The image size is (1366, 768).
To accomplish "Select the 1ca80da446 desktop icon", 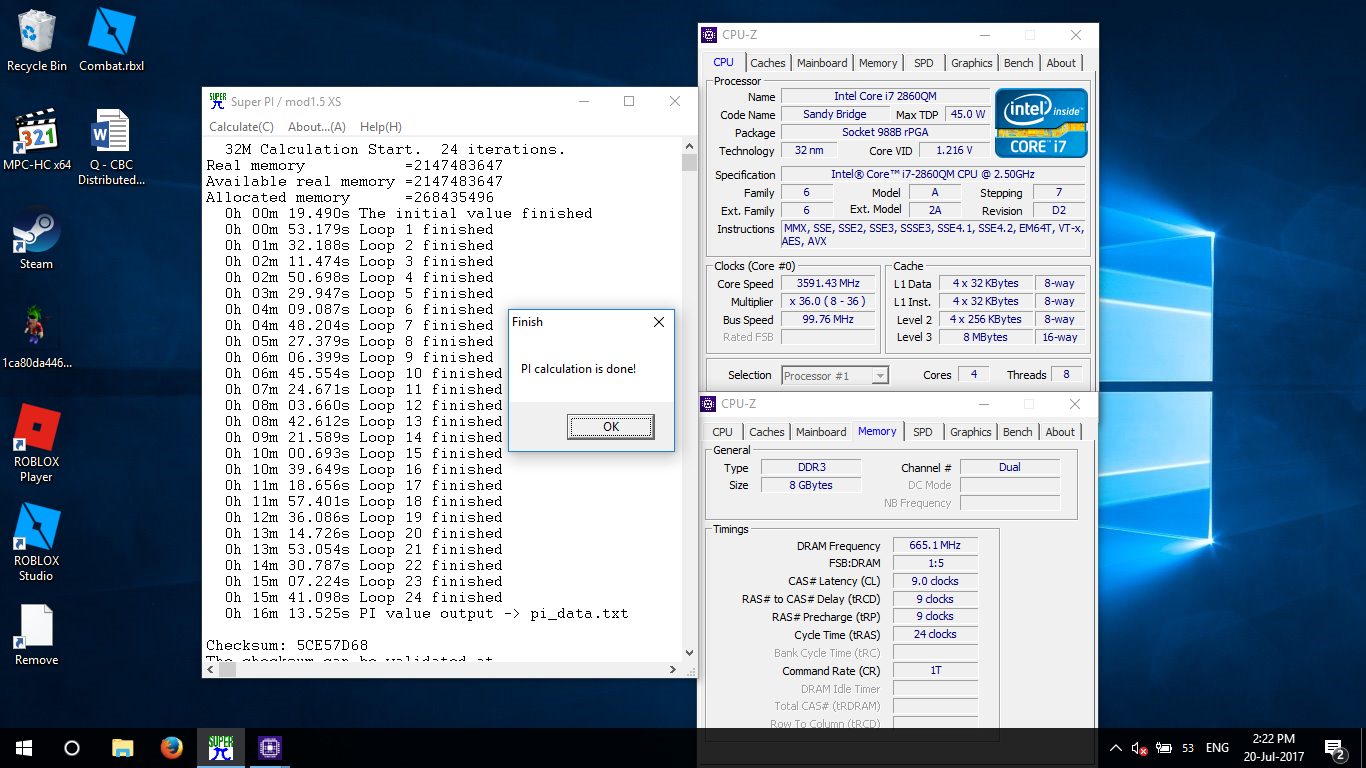I will [37, 337].
